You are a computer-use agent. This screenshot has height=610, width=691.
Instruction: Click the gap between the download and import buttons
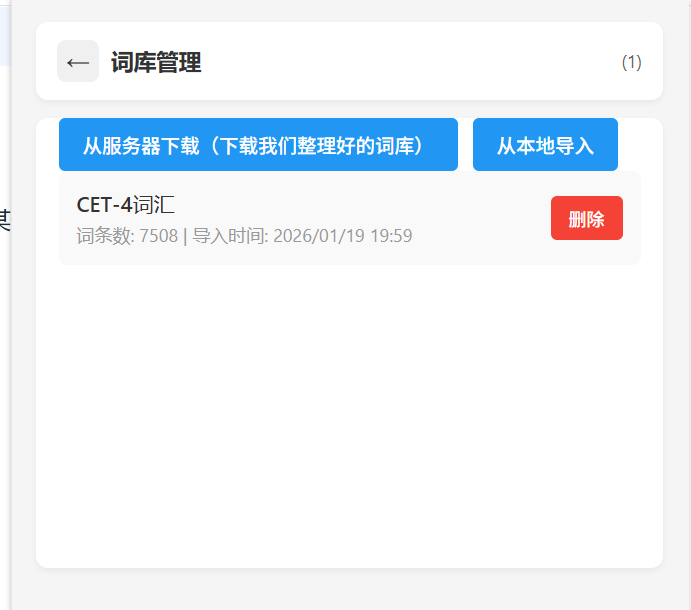click(x=465, y=145)
